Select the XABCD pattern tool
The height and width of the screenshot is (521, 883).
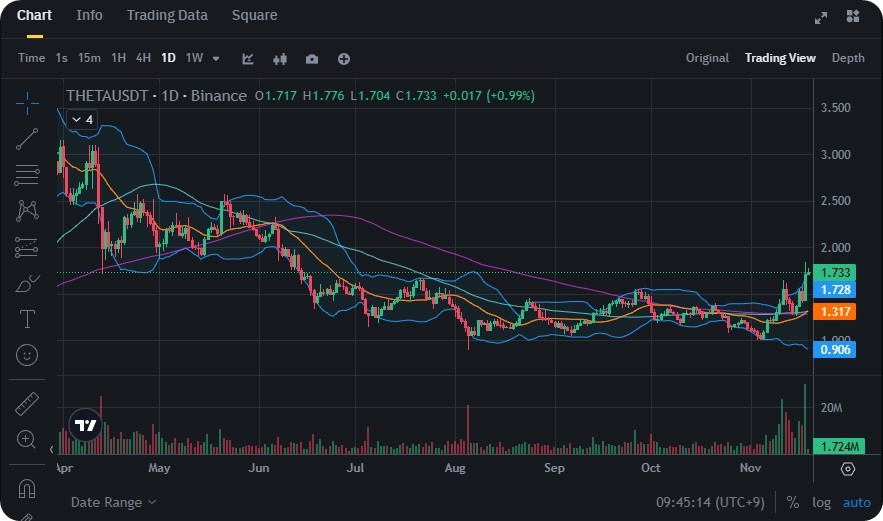(x=27, y=211)
